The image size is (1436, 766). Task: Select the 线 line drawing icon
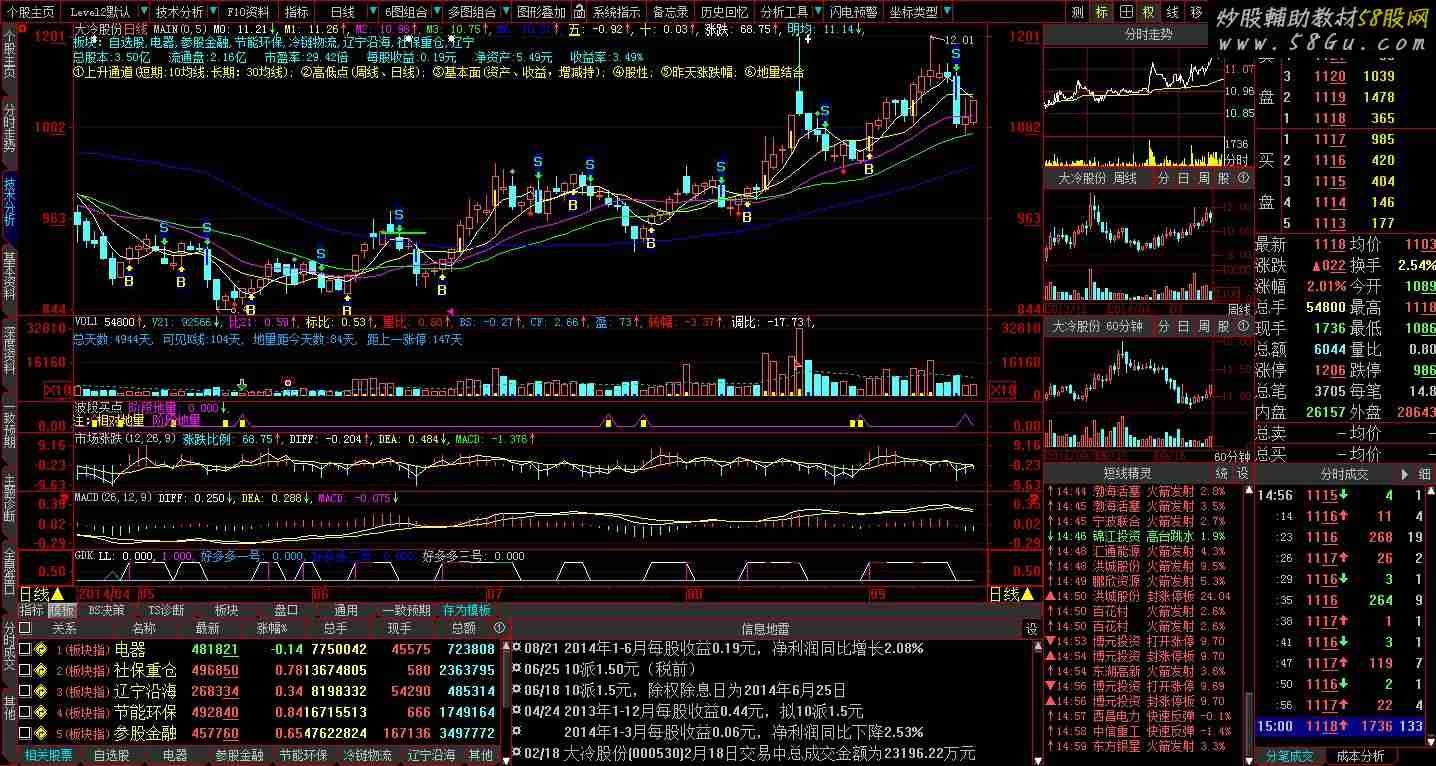tap(1173, 12)
